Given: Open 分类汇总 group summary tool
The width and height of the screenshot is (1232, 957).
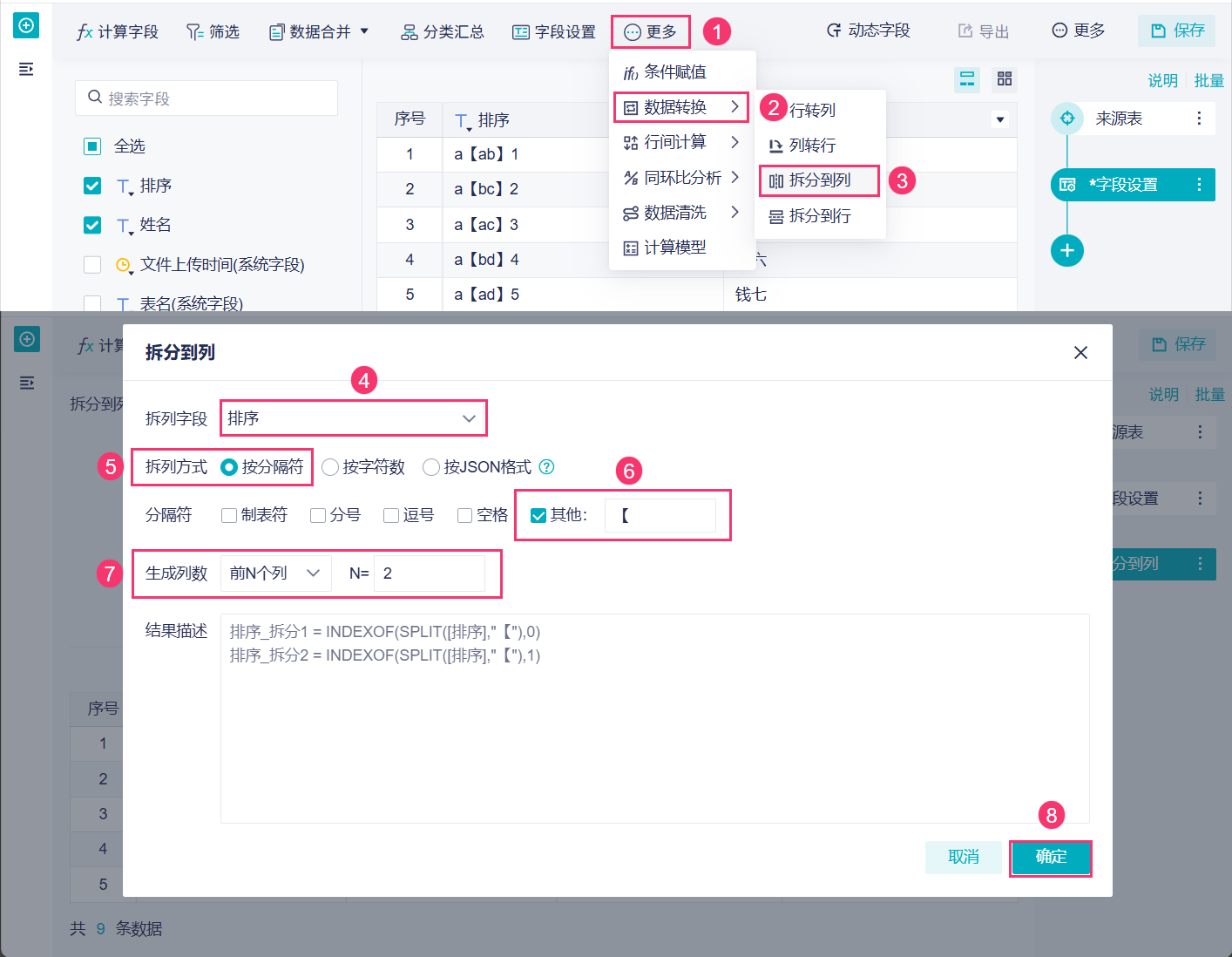Looking at the screenshot, I should coord(442,32).
